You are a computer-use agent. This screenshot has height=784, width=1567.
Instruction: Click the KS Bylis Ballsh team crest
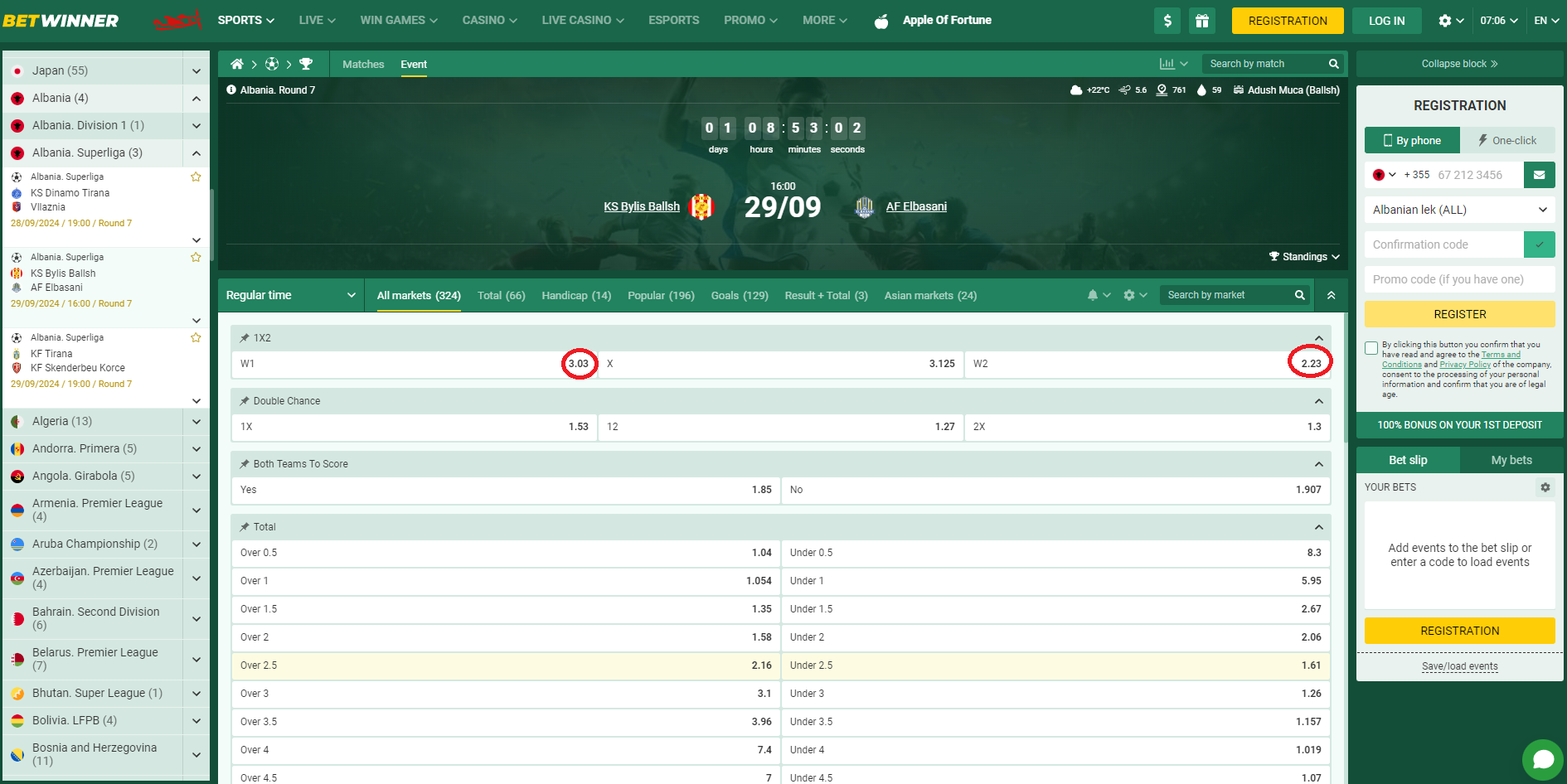(x=701, y=206)
